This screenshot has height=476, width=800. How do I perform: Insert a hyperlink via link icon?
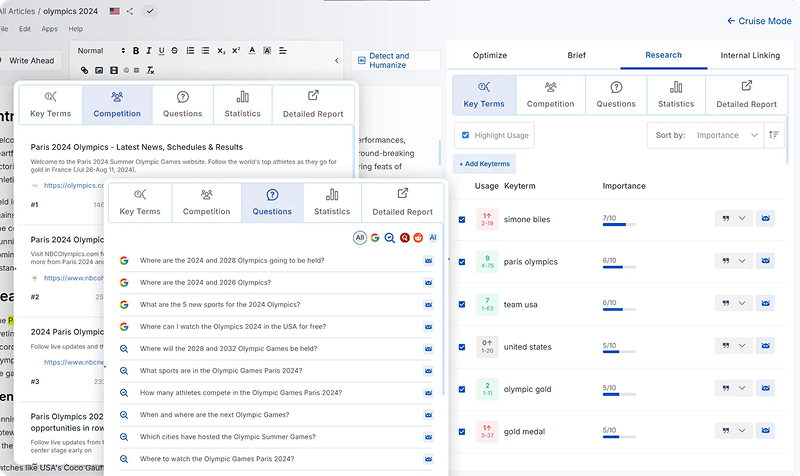[84, 70]
